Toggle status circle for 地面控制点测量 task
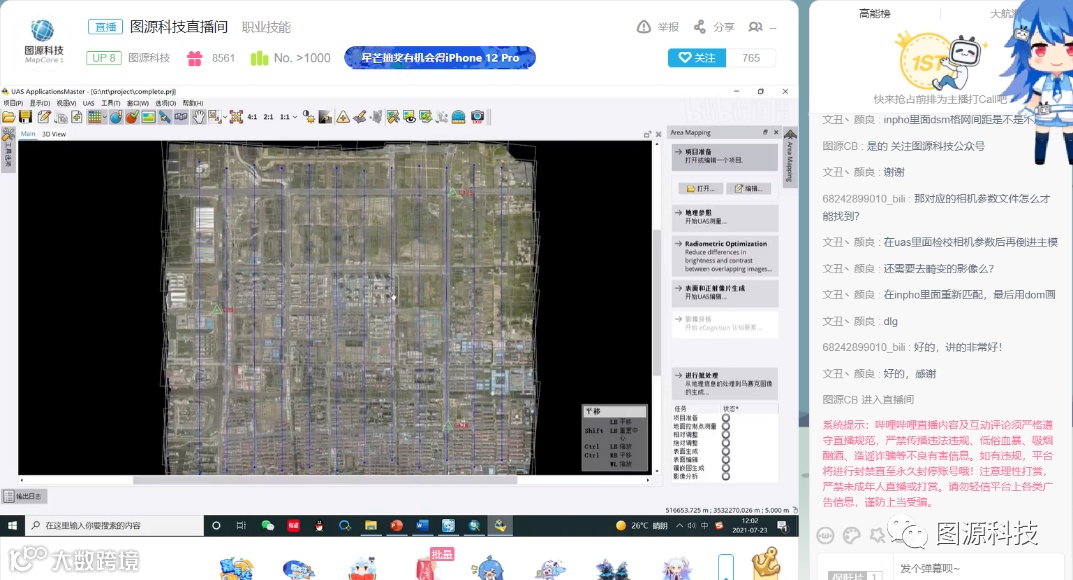This screenshot has width=1073, height=580. click(x=725, y=426)
